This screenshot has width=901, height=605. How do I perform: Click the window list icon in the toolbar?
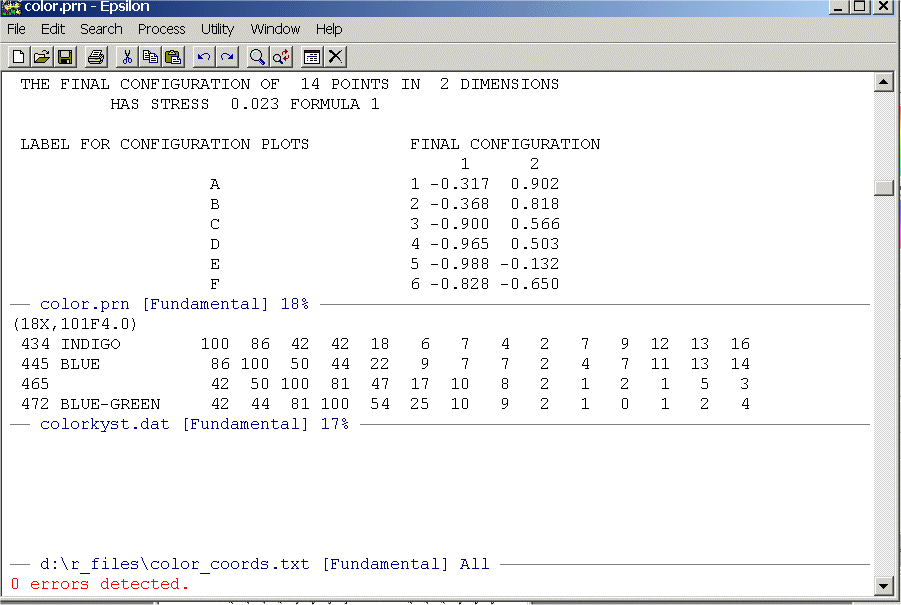tap(312, 57)
